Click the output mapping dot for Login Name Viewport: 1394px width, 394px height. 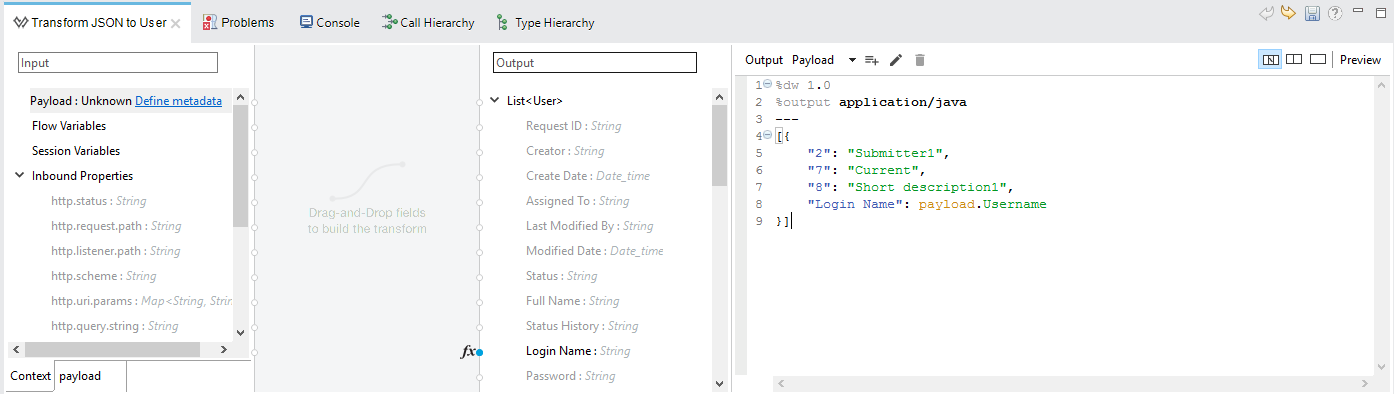tap(480, 352)
